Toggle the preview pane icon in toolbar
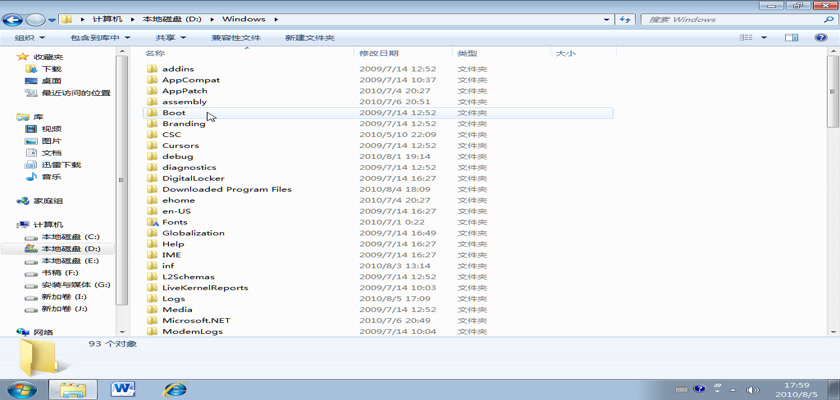 (x=792, y=38)
